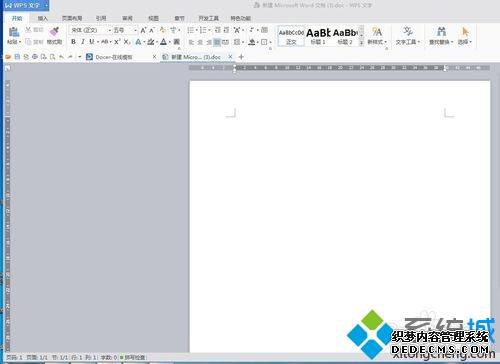Click the redo arrow icon
The width and height of the screenshot is (500, 364).
[x=70, y=57]
